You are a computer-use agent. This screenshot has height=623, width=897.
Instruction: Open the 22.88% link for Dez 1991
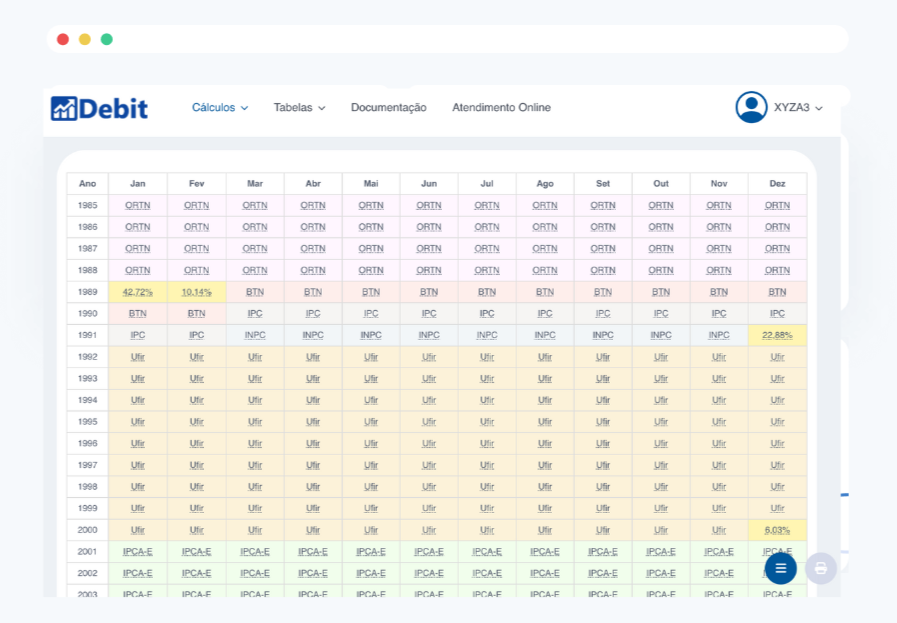[777, 335]
